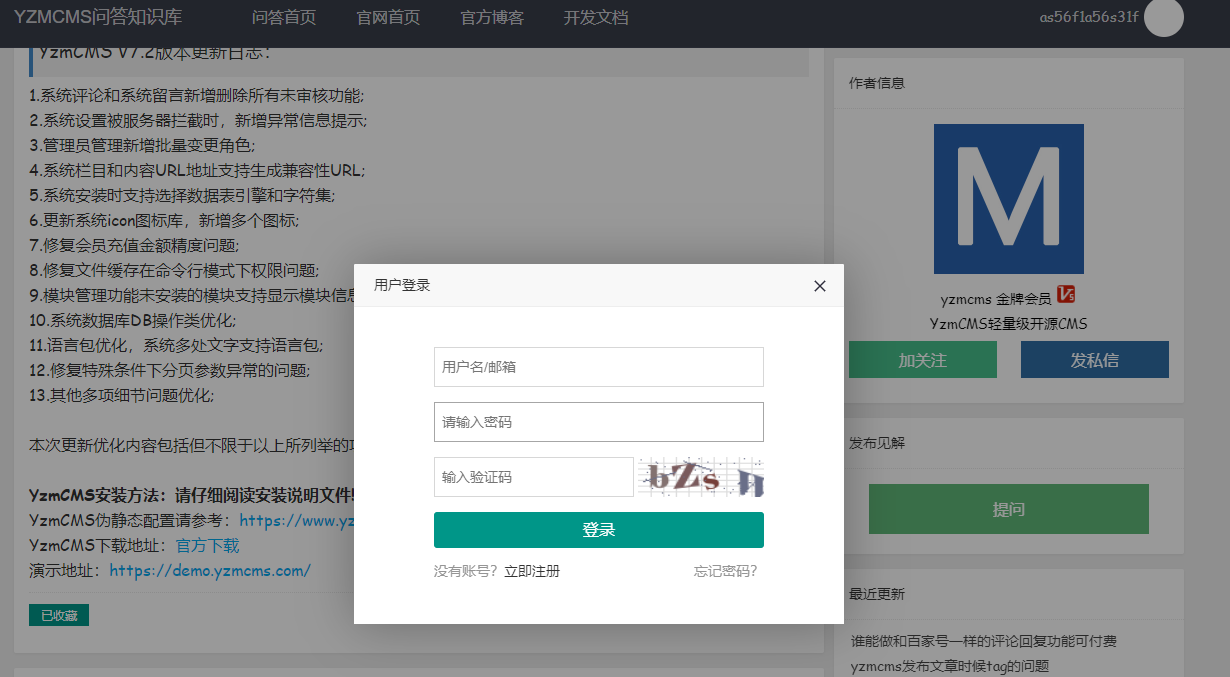Click the text YzmCMS轻量级开源CMS
The height and width of the screenshot is (677, 1230).
coord(1008,324)
